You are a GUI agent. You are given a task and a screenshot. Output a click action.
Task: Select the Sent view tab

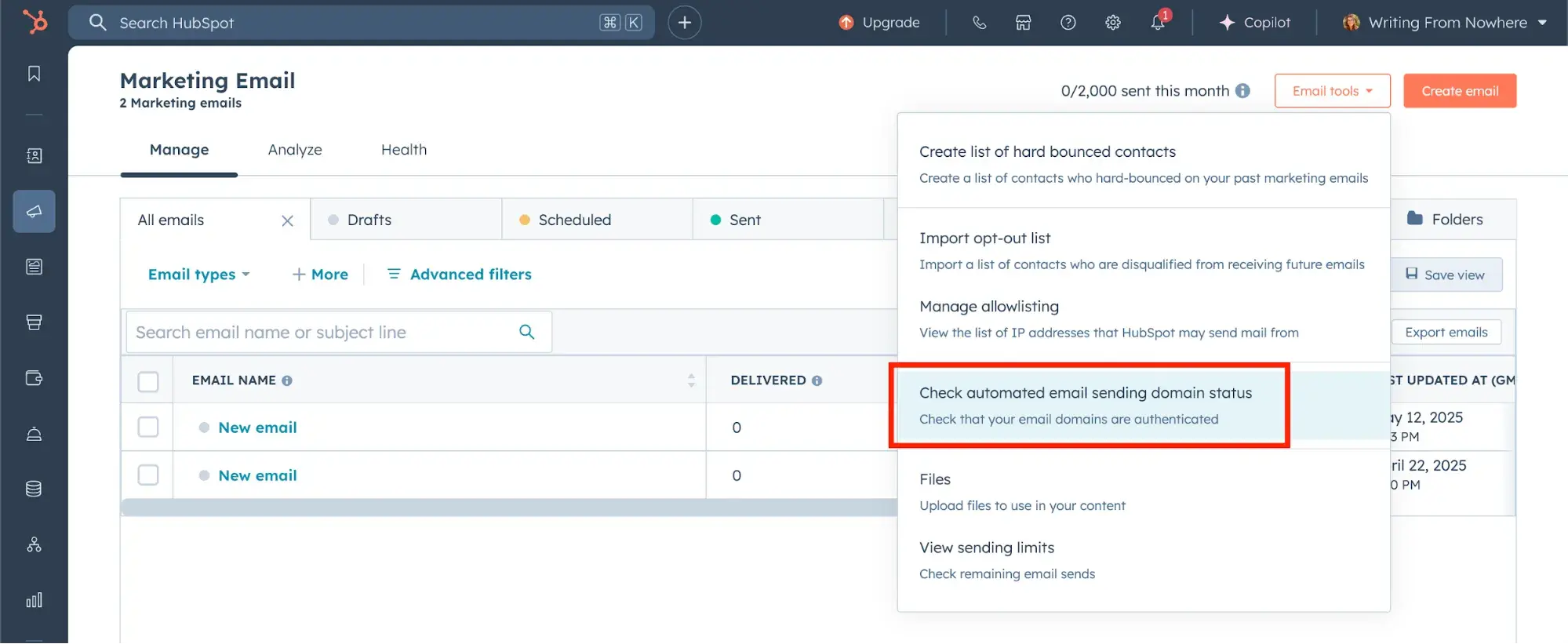click(788, 220)
